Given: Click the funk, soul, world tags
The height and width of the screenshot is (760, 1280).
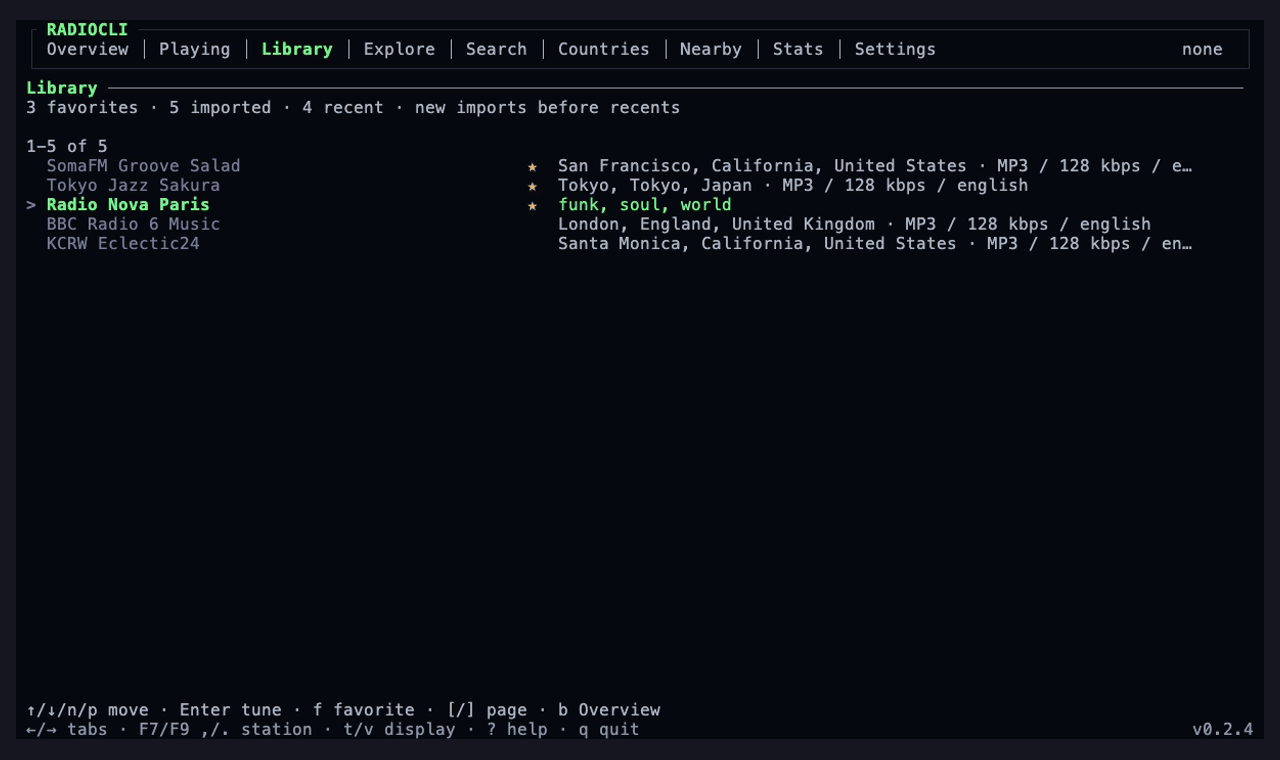Looking at the screenshot, I should coord(645,205).
